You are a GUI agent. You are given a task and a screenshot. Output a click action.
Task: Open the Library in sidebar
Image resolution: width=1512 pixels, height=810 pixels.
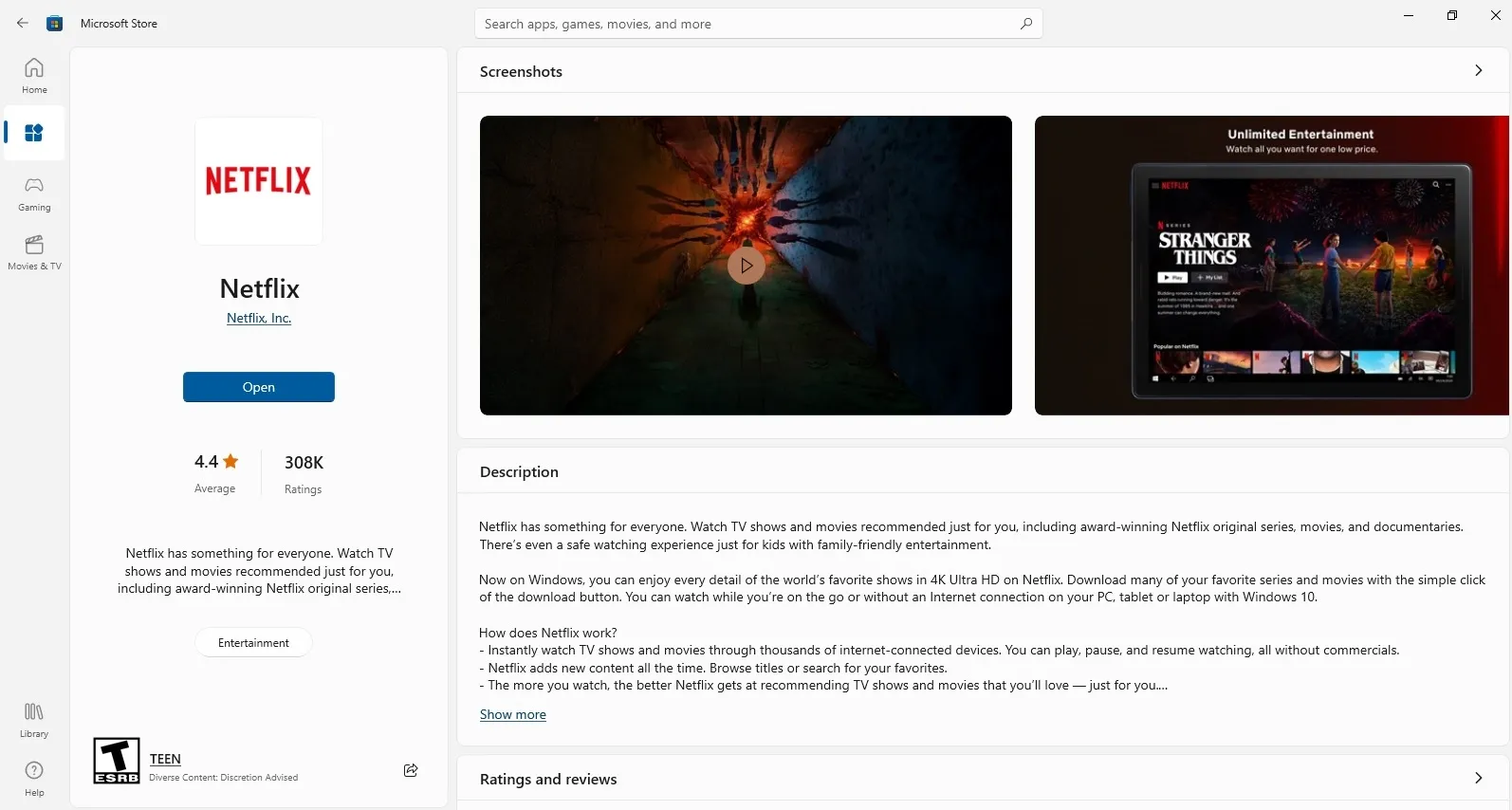point(34,719)
